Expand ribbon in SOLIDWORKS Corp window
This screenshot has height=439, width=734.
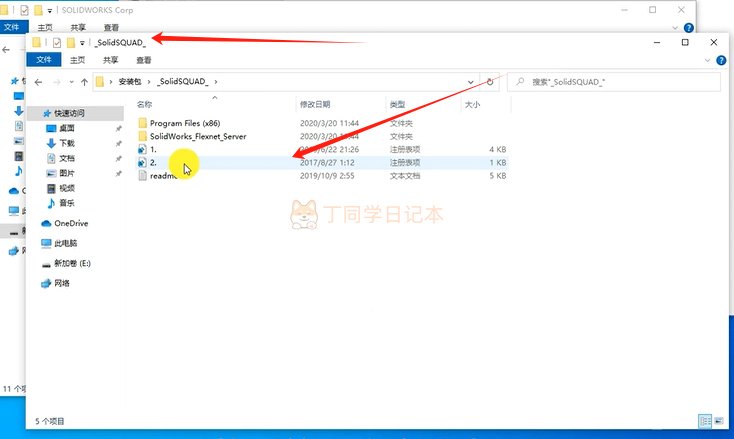675,28
